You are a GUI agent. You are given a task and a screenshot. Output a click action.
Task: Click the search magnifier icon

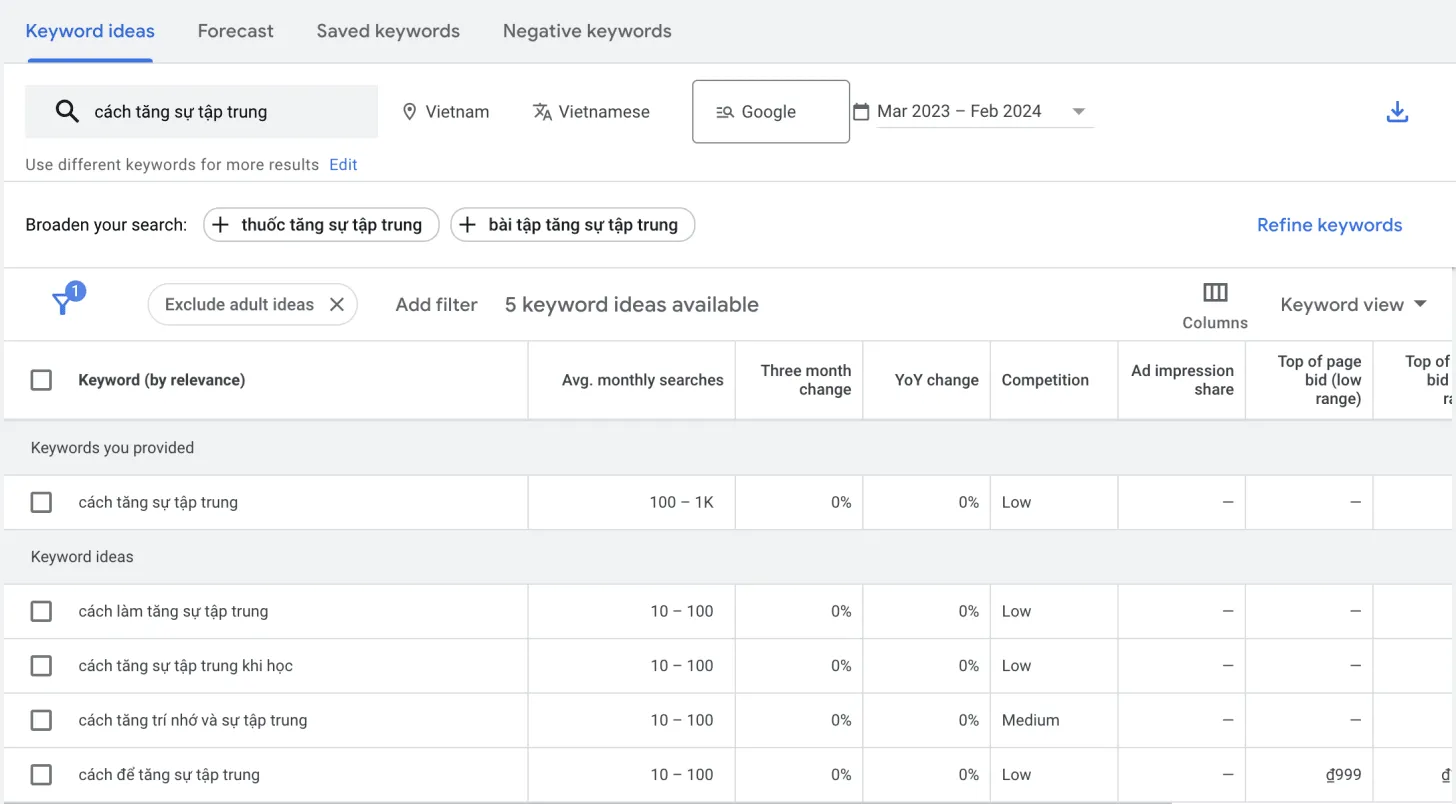tap(67, 111)
